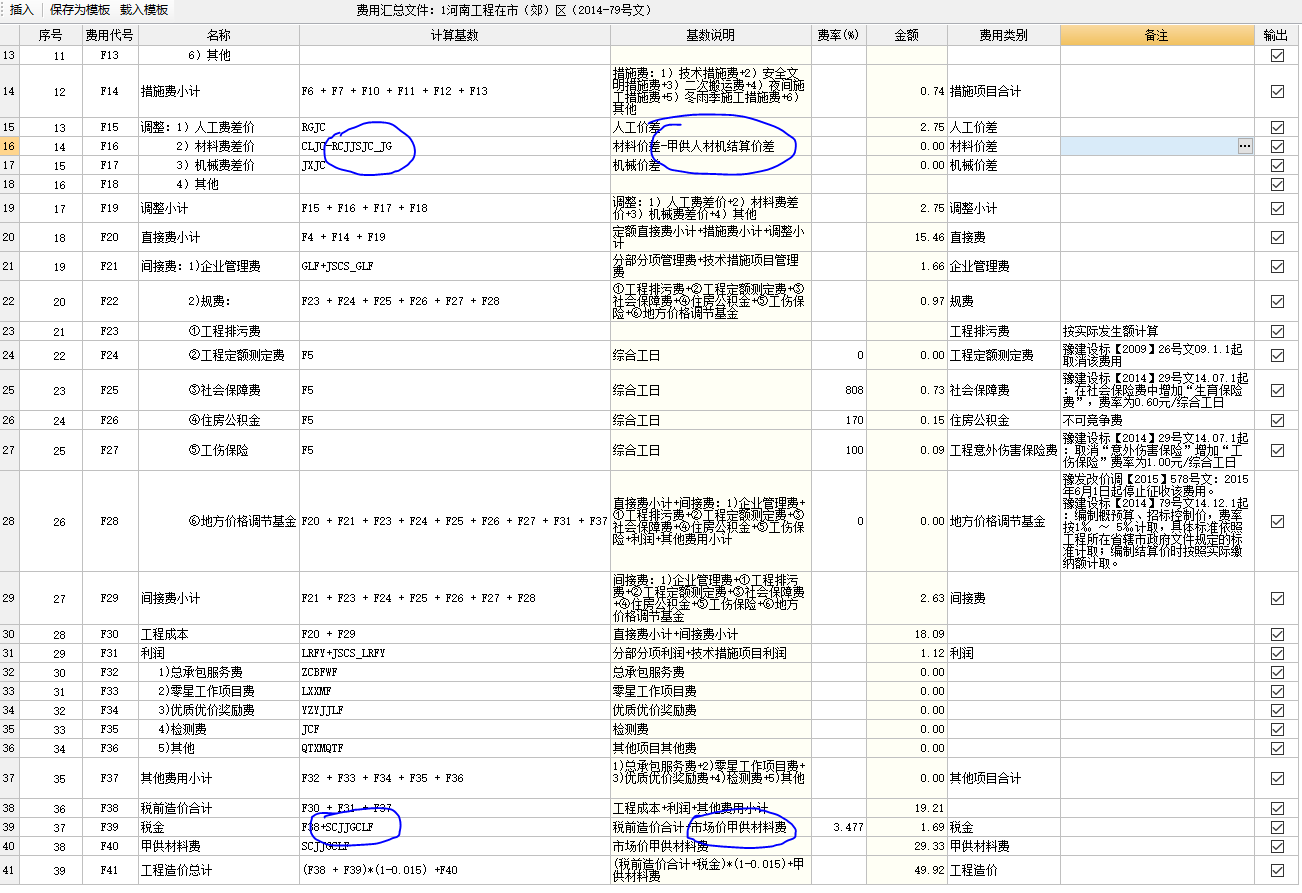
Task: Select the 间接费小计 name cell
Action: 218,598
